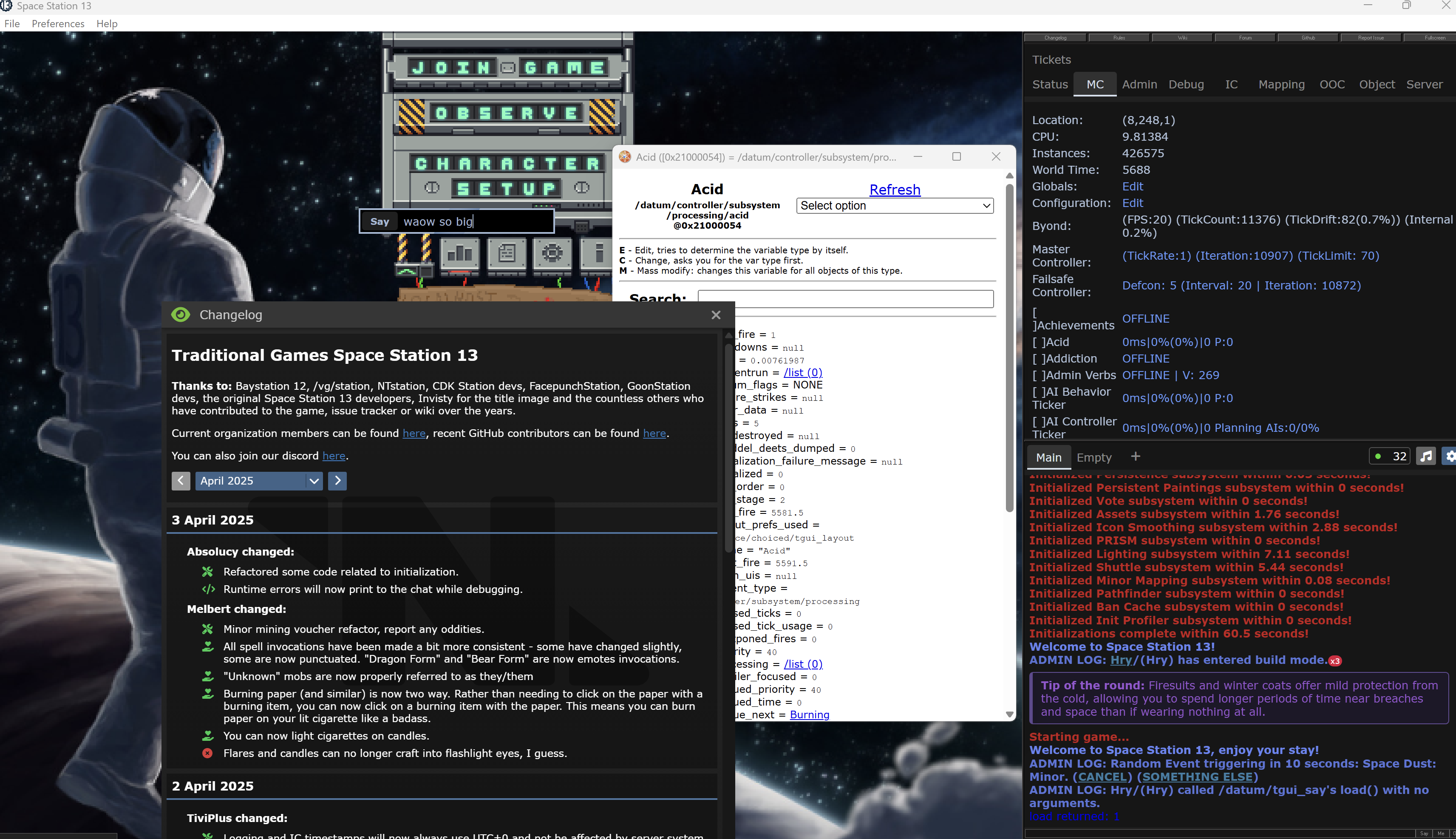1456x839 pixels.
Task: Close the Changelog window with X
Action: [x=716, y=315]
